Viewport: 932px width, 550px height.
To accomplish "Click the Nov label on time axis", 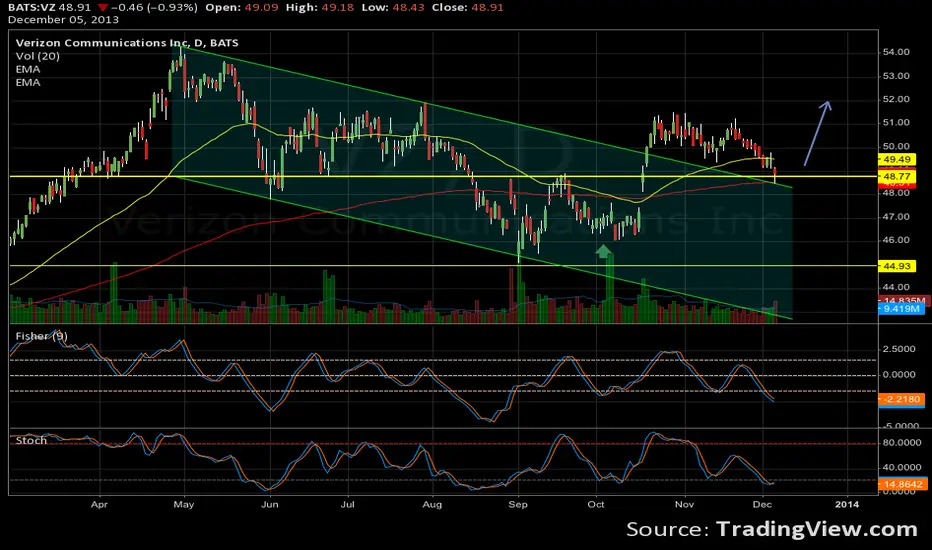I will pos(684,504).
